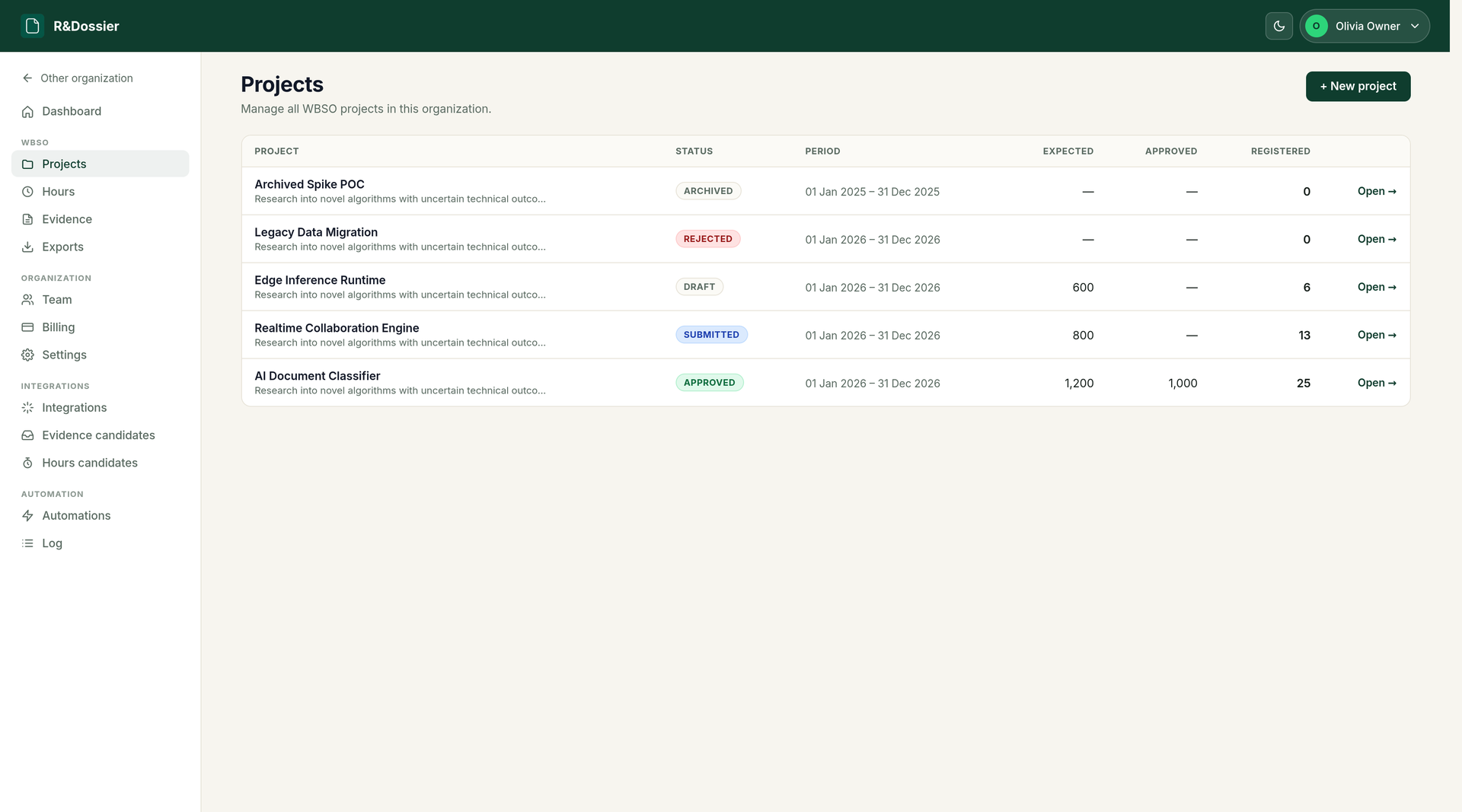Image resolution: width=1462 pixels, height=812 pixels.
Task: Click the Automations lightning icon
Action: pyautogui.click(x=27, y=516)
